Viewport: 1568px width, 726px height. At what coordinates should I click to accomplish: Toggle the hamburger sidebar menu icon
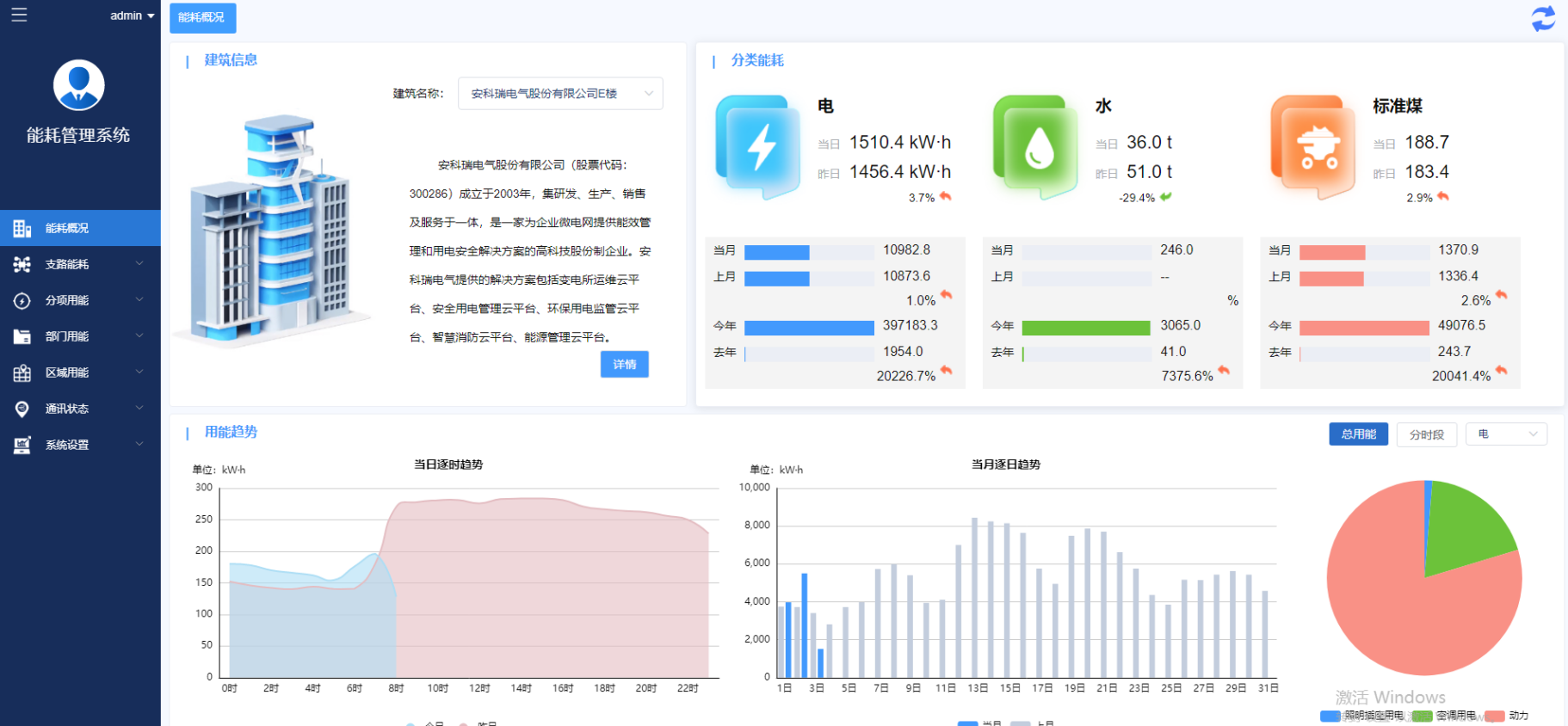[19, 15]
